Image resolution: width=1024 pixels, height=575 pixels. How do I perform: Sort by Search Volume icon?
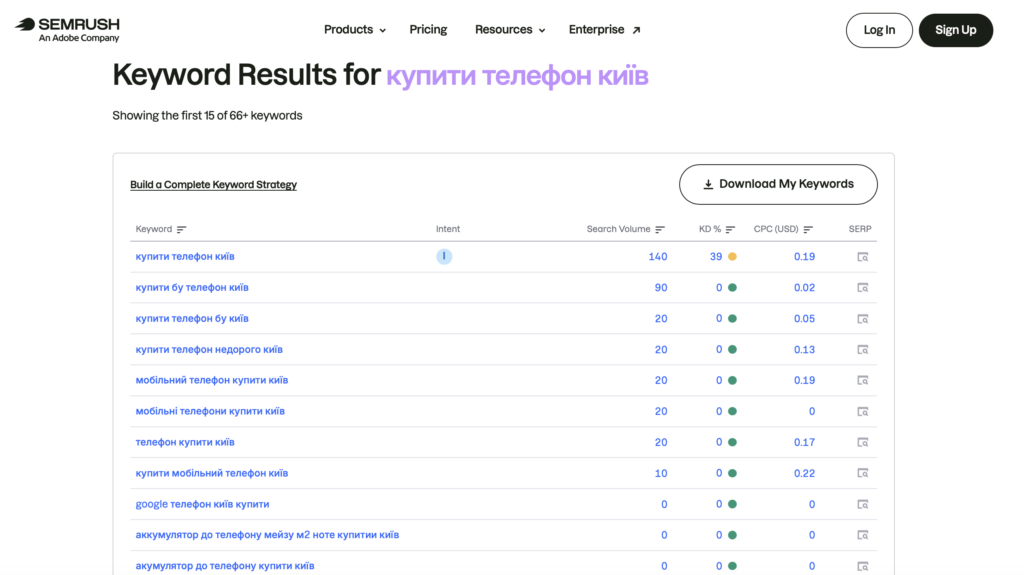pyautogui.click(x=660, y=229)
